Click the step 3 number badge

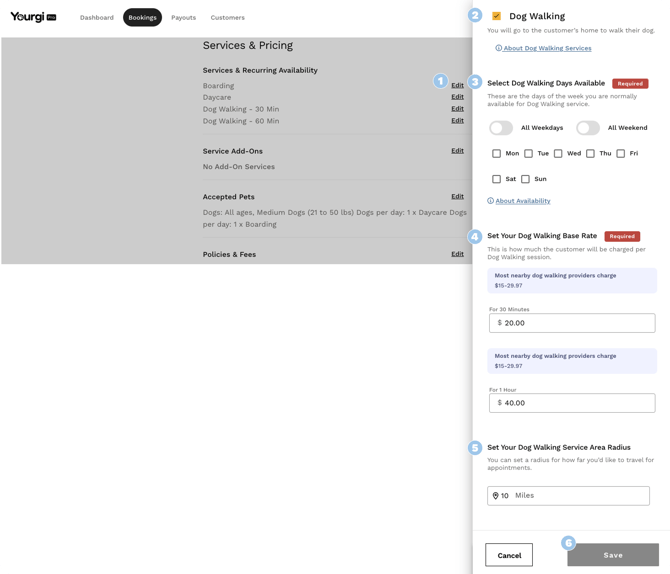(475, 82)
